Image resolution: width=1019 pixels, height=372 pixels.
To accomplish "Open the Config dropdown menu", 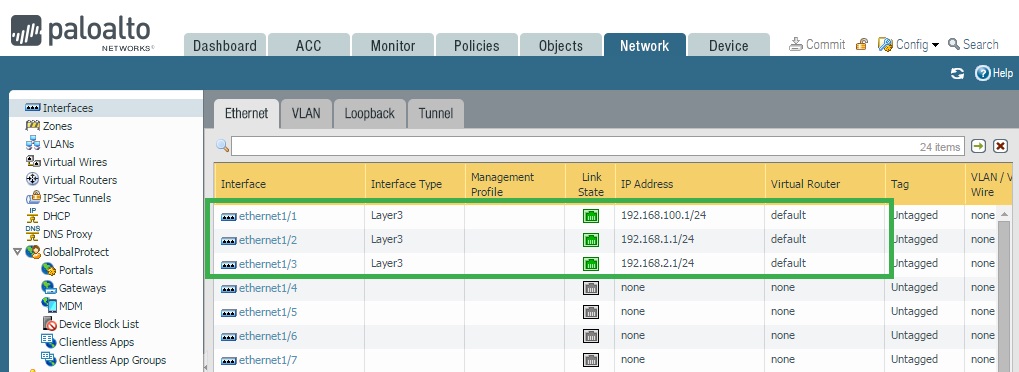I will click(x=909, y=45).
